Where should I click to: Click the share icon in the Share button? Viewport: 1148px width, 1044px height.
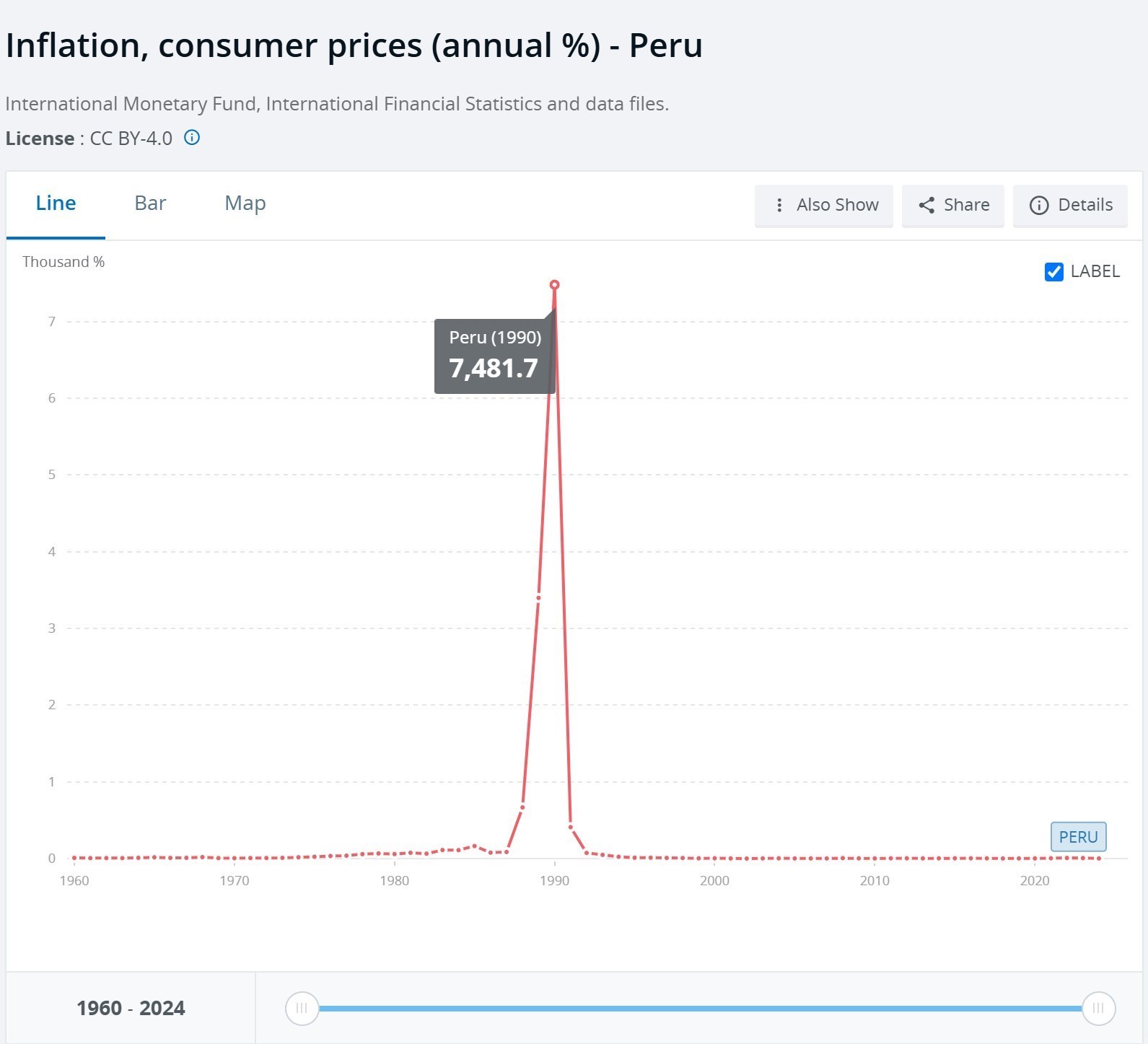pos(926,206)
